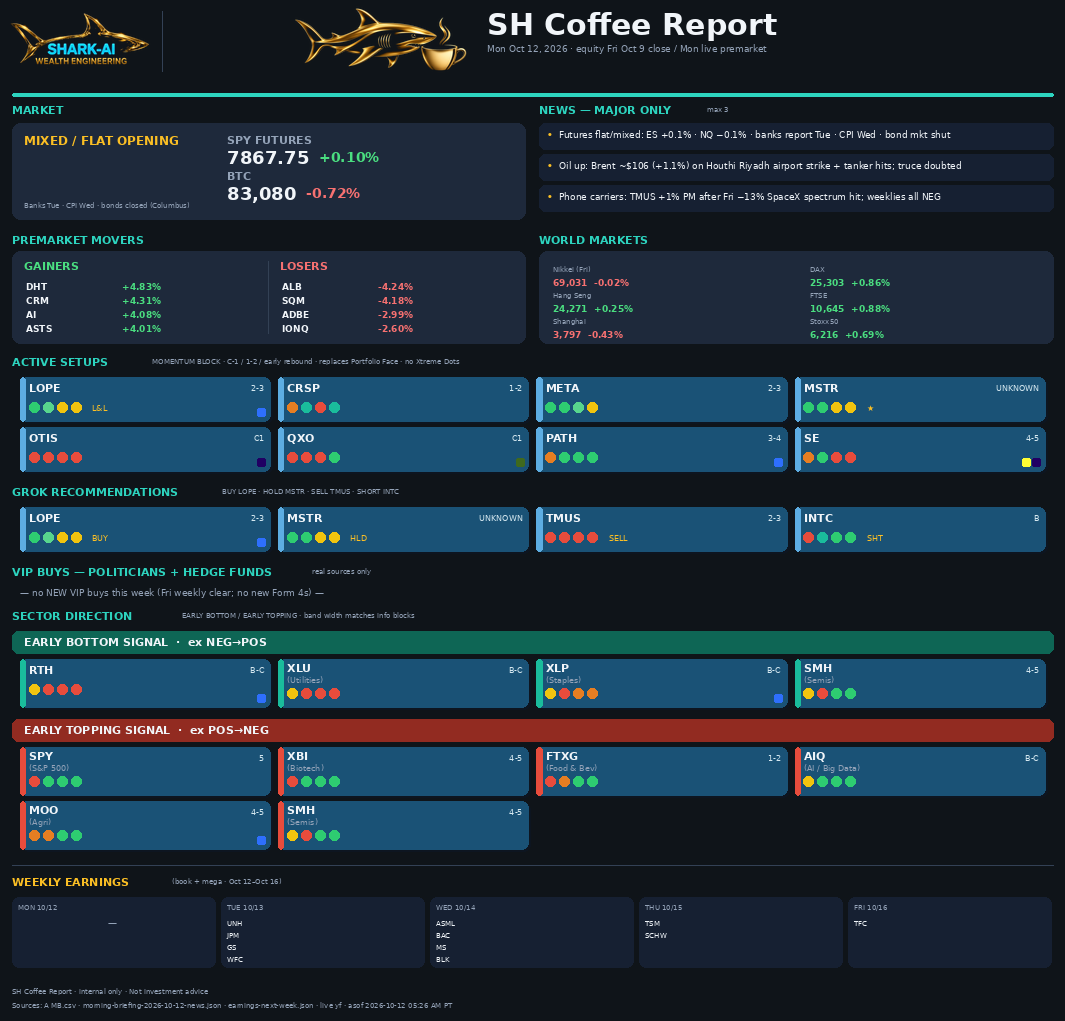
Task: Click the dark purple square on OTIS card
Action: click(x=261, y=463)
